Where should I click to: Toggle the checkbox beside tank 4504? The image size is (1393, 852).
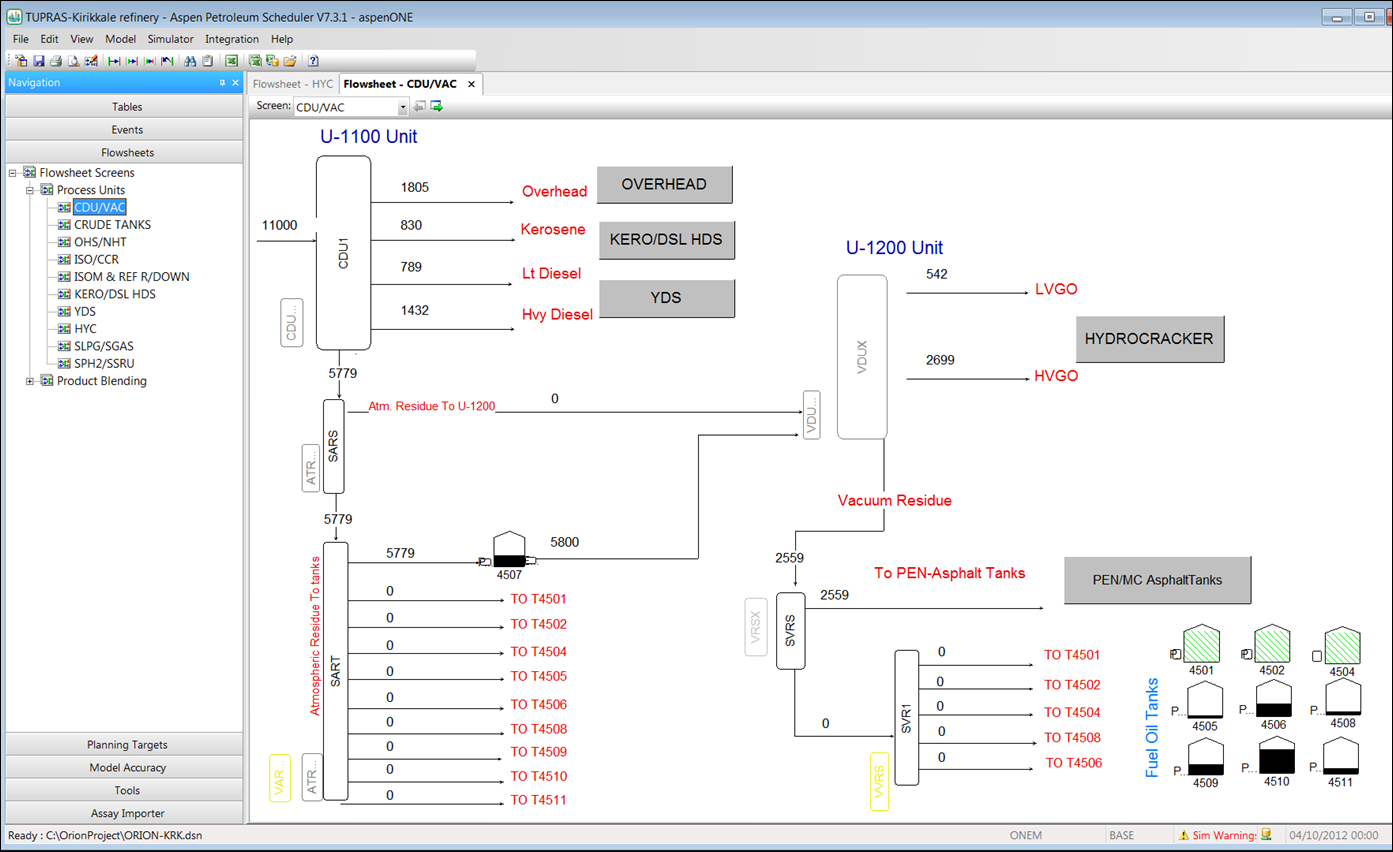[x=1317, y=656]
